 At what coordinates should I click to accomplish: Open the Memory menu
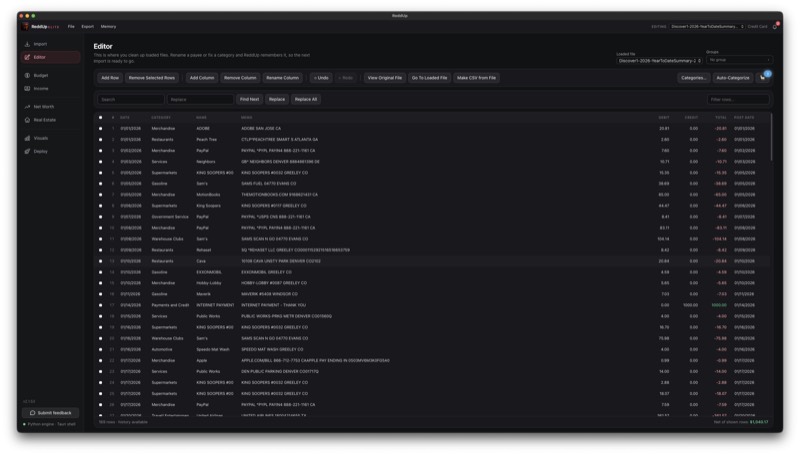(x=108, y=27)
